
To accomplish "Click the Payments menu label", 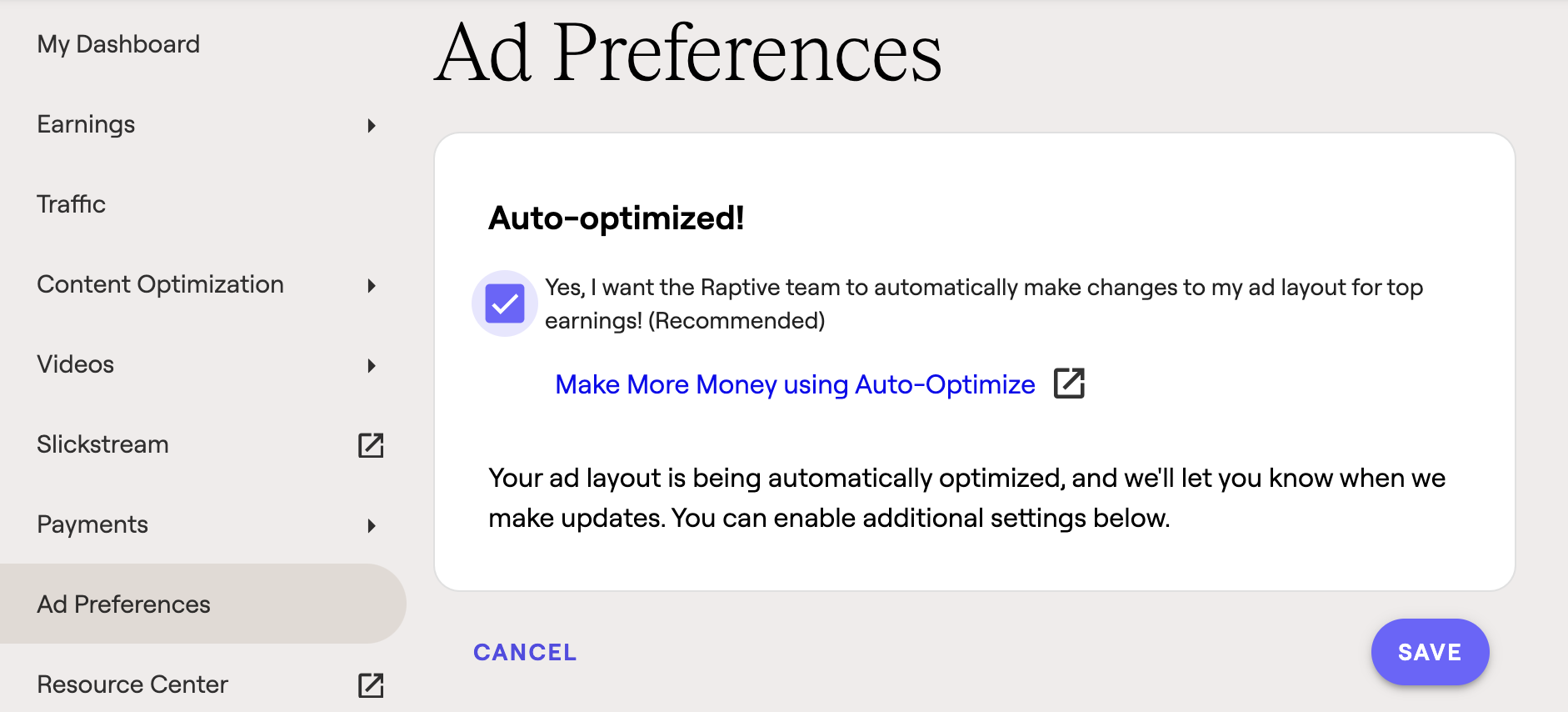I will point(92,524).
